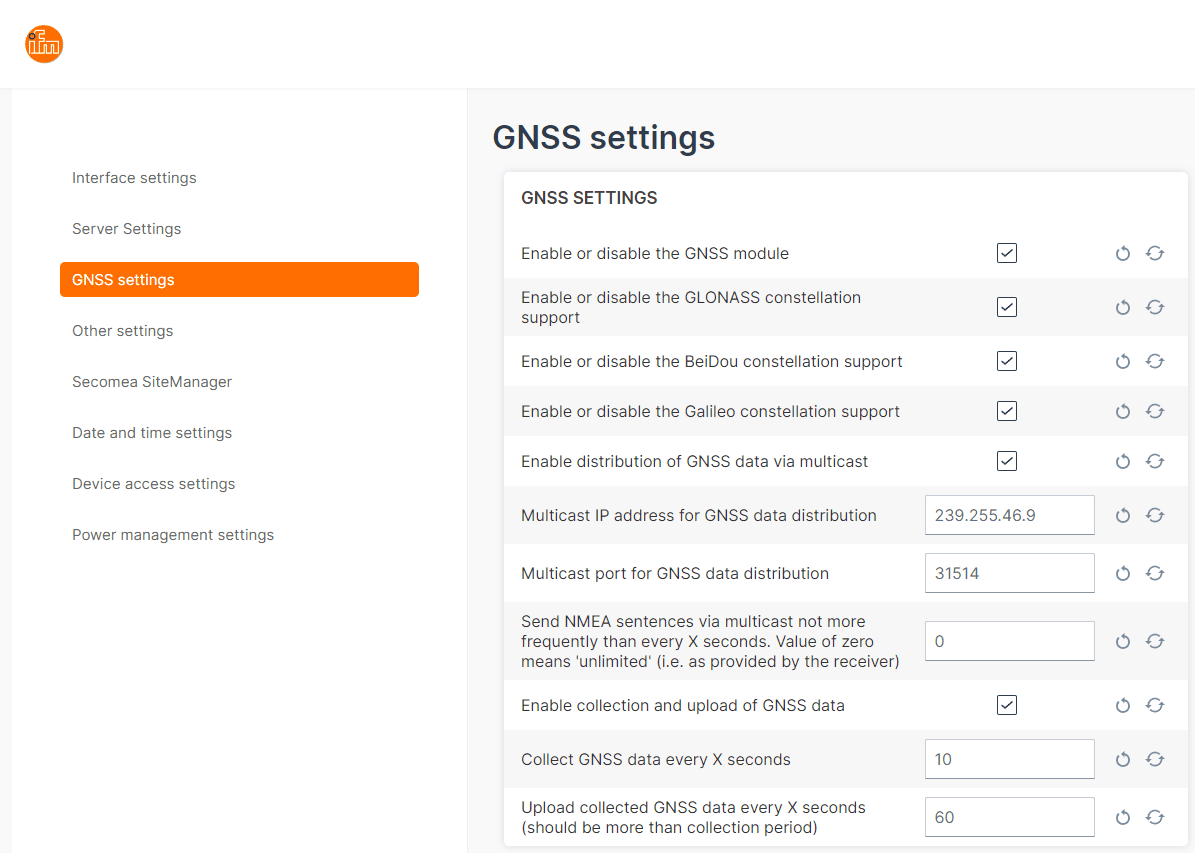Navigate to Date and time settings
The width and height of the screenshot is (1195, 853).
[x=152, y=433]
